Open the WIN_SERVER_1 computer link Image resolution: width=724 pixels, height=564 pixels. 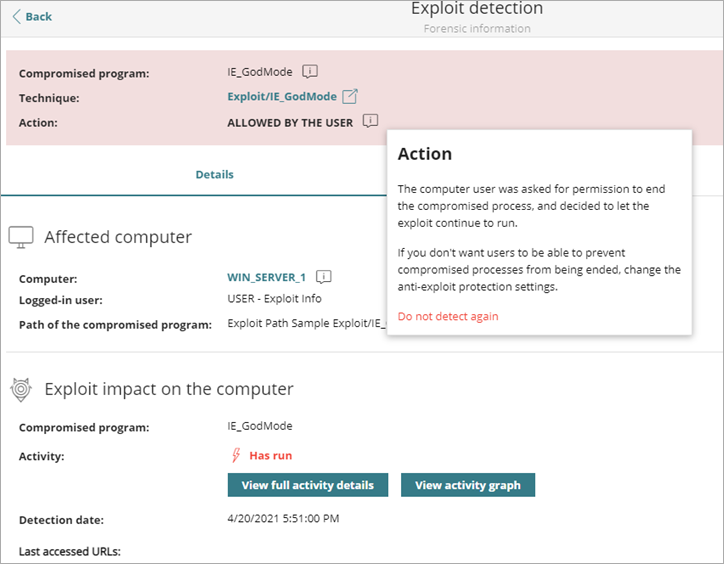pyautogui.click(x=267, y=278)
